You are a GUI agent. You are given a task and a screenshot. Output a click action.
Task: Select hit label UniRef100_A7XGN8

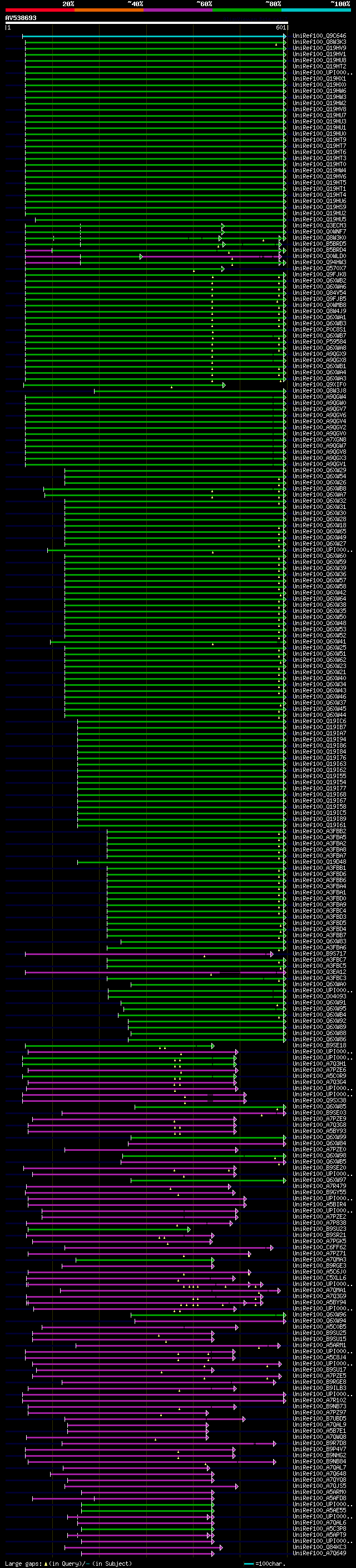pyautogui.click(x=319, y=439)
